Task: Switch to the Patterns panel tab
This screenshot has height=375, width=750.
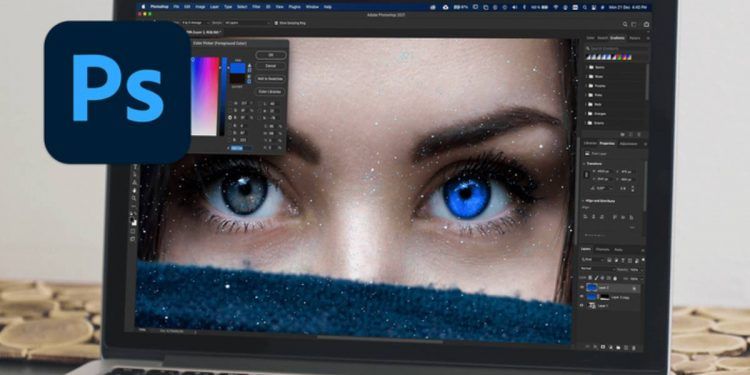Action: (635, 38)
